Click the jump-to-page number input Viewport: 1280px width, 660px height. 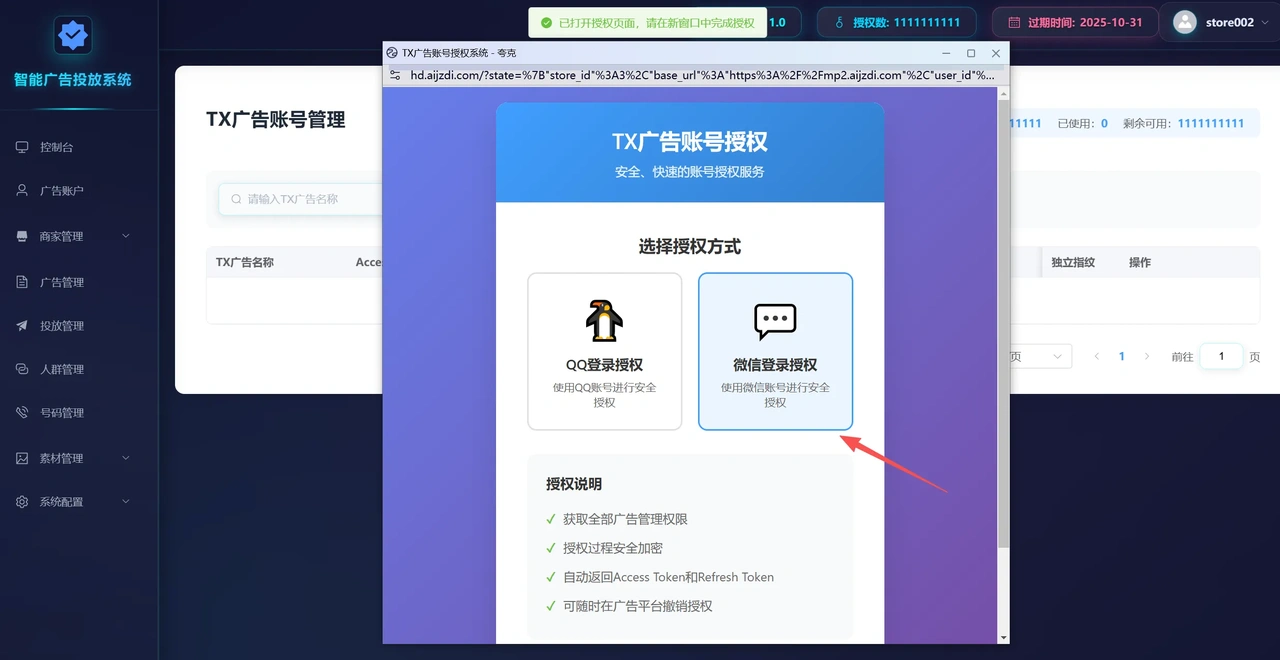point(1221,356)
